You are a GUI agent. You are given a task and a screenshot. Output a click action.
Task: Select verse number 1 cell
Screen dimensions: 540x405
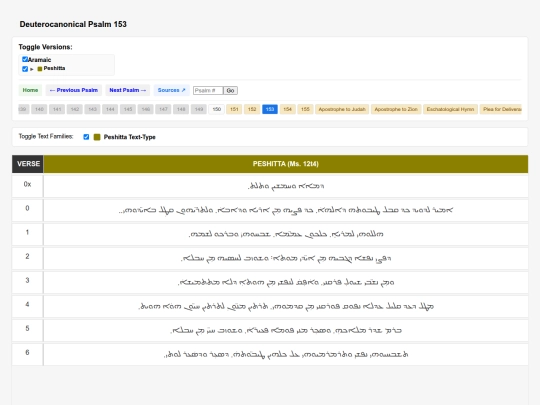pos(28,234)
